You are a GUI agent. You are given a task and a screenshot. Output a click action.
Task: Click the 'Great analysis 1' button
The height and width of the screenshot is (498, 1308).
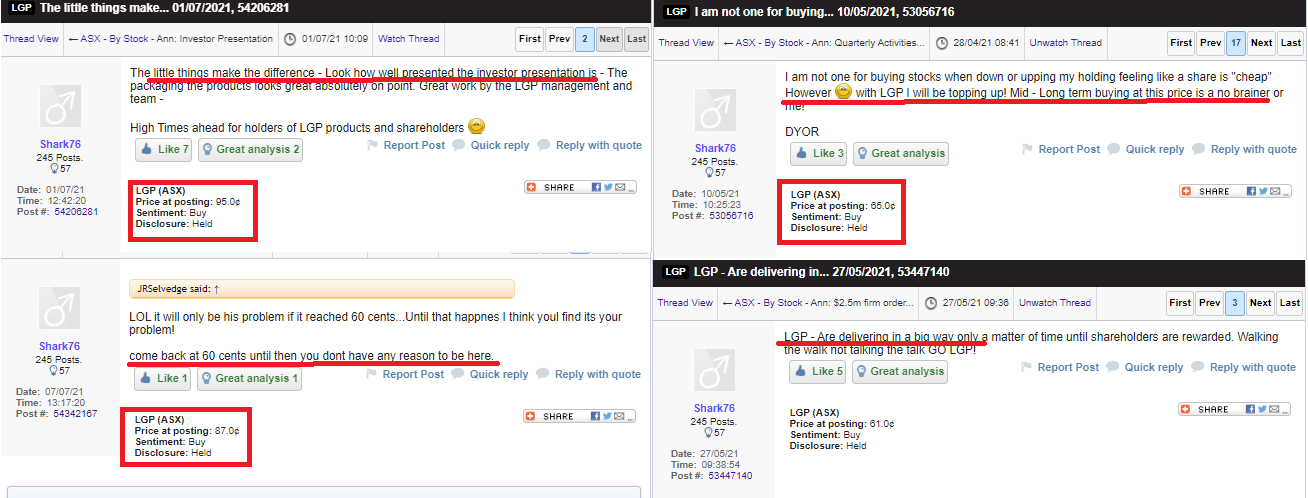(x=249, y=378)
